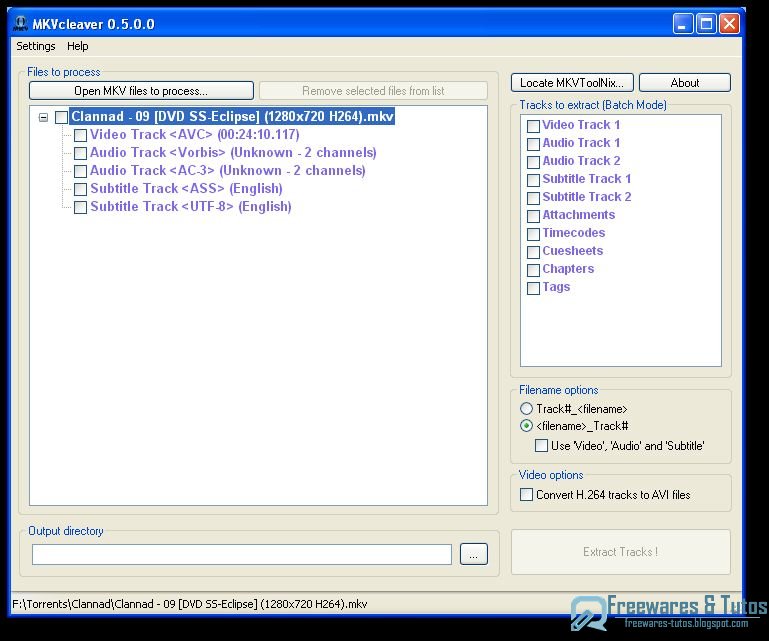Click Locate MKVToolNix button
The image size is (769, 641).
[572, 82]
